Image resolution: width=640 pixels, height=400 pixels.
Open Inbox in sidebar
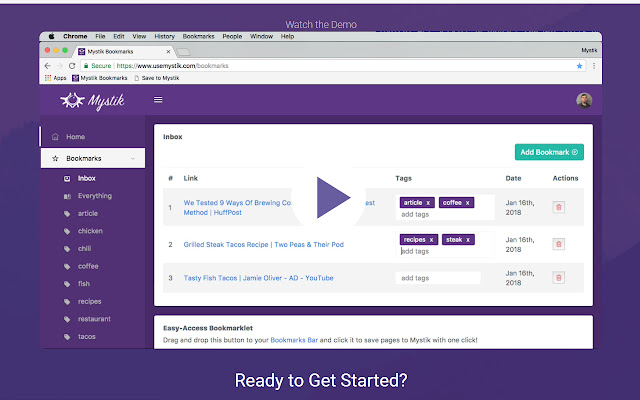click(87, 178)
